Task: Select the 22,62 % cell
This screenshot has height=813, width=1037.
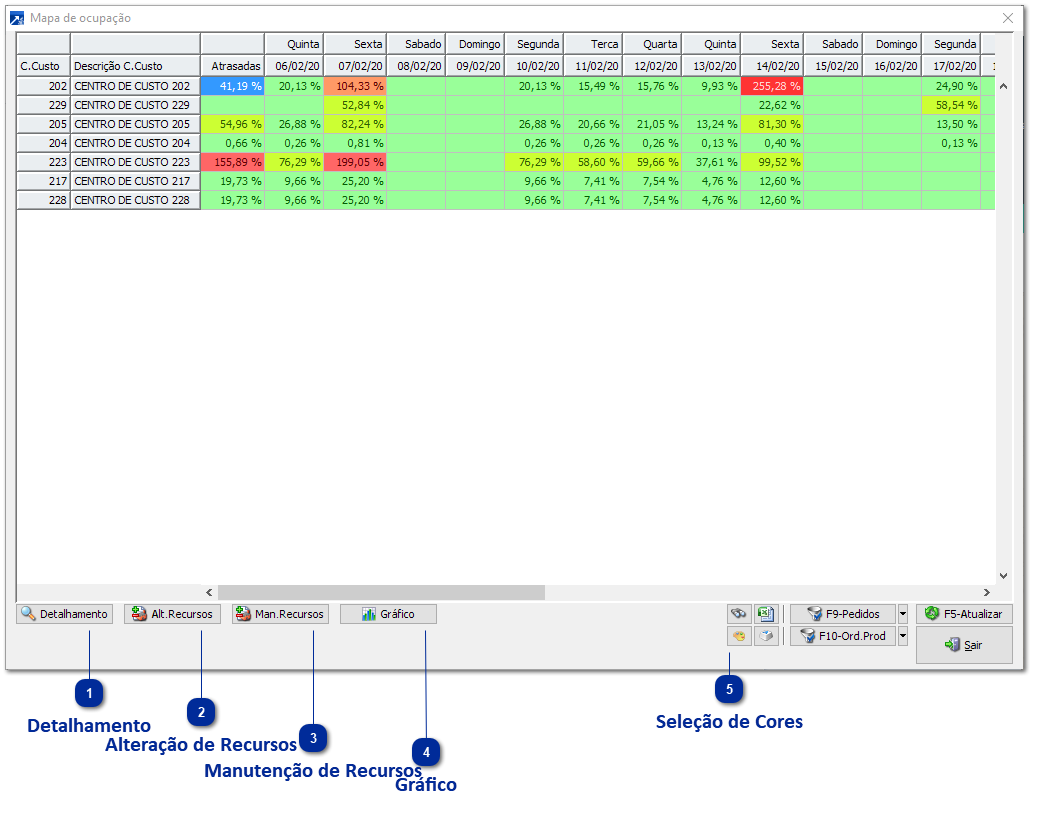Action: click(x=772, y=105)
